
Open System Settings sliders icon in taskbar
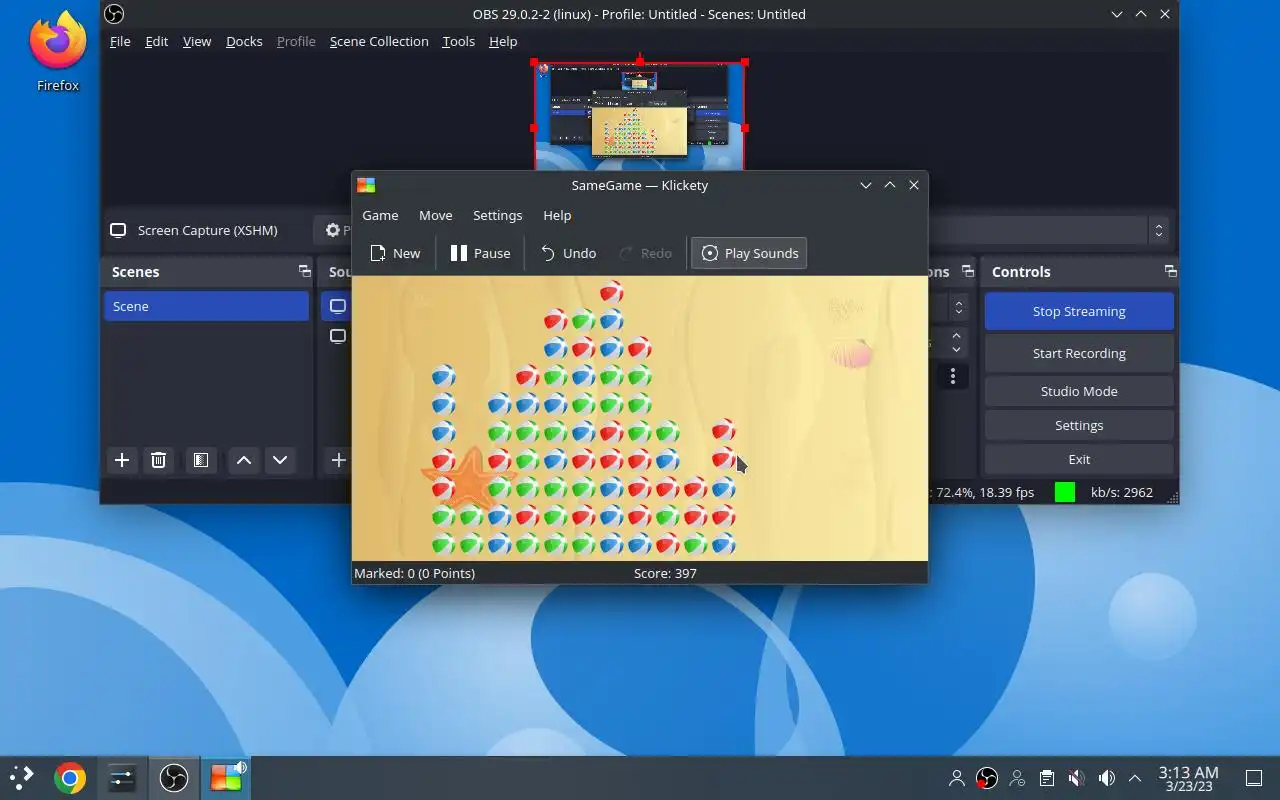pyautogui.click(x=122, y=777)
